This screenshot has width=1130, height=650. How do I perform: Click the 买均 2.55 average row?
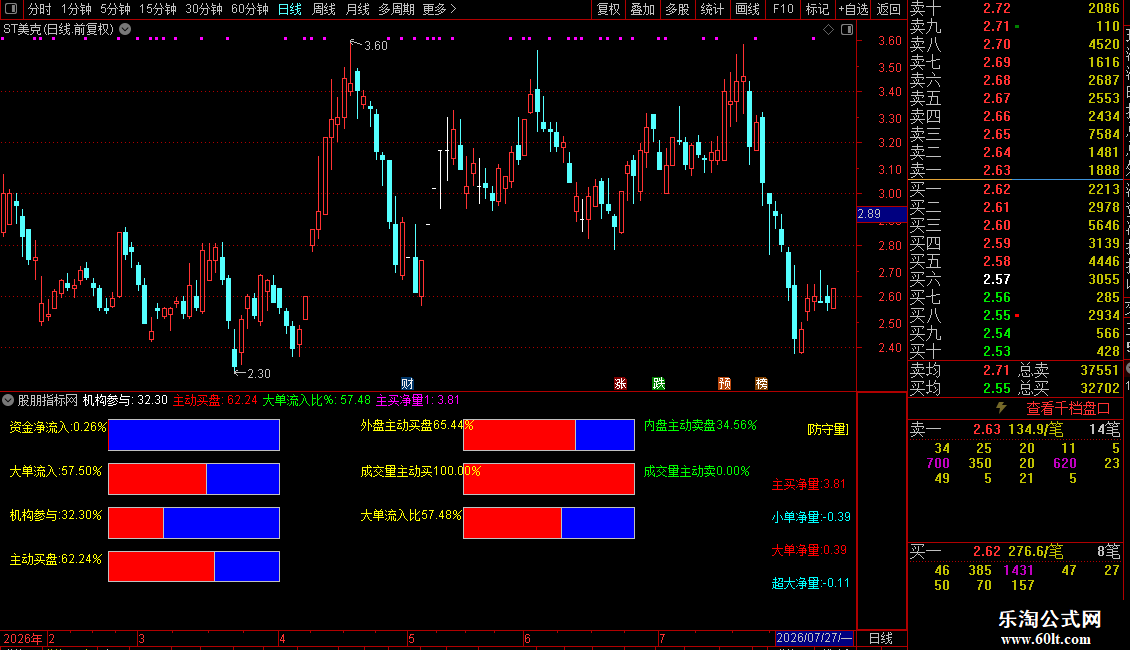pos(960,388)
